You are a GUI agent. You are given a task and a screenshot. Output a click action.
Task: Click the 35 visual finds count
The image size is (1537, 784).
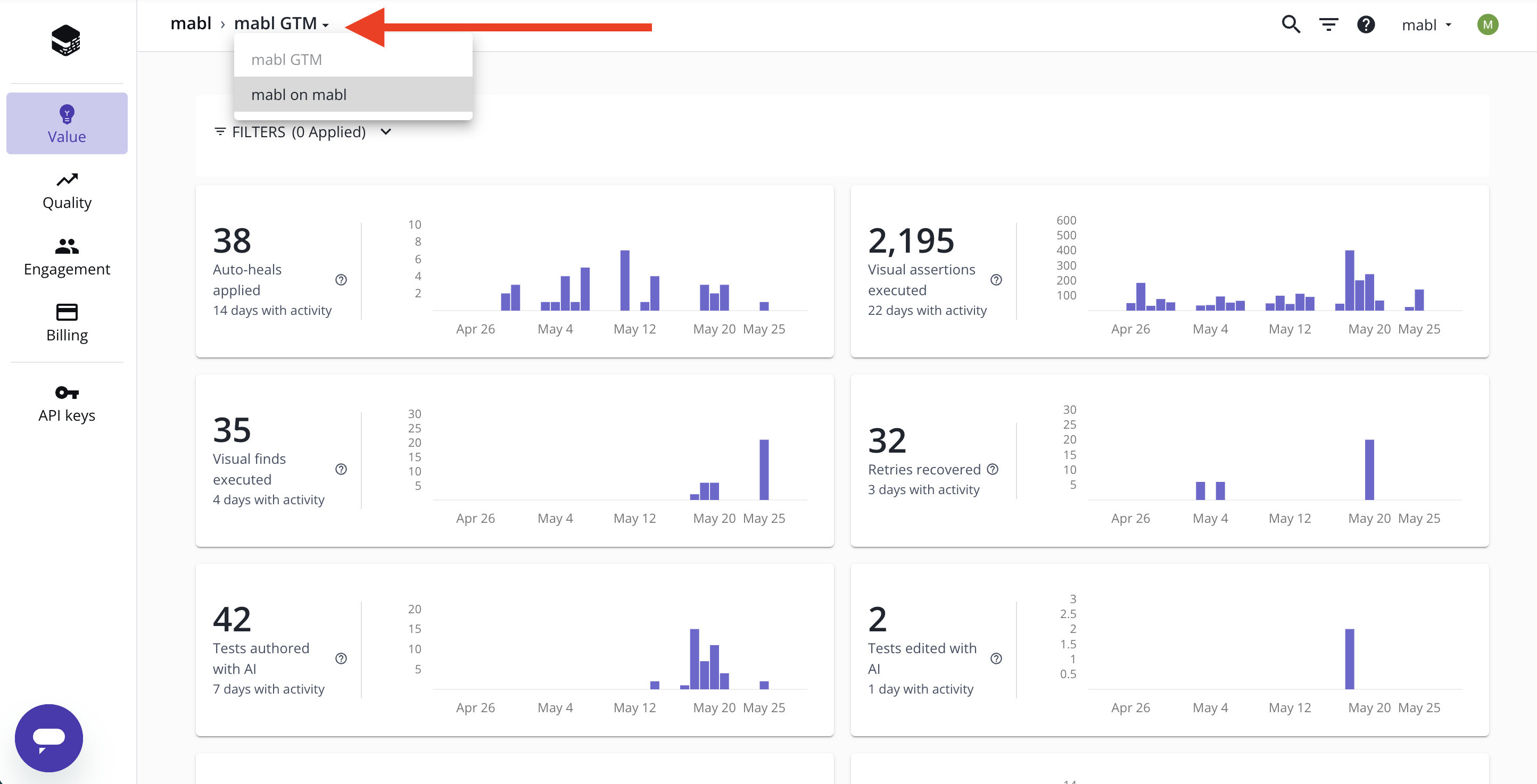point(232,430)
